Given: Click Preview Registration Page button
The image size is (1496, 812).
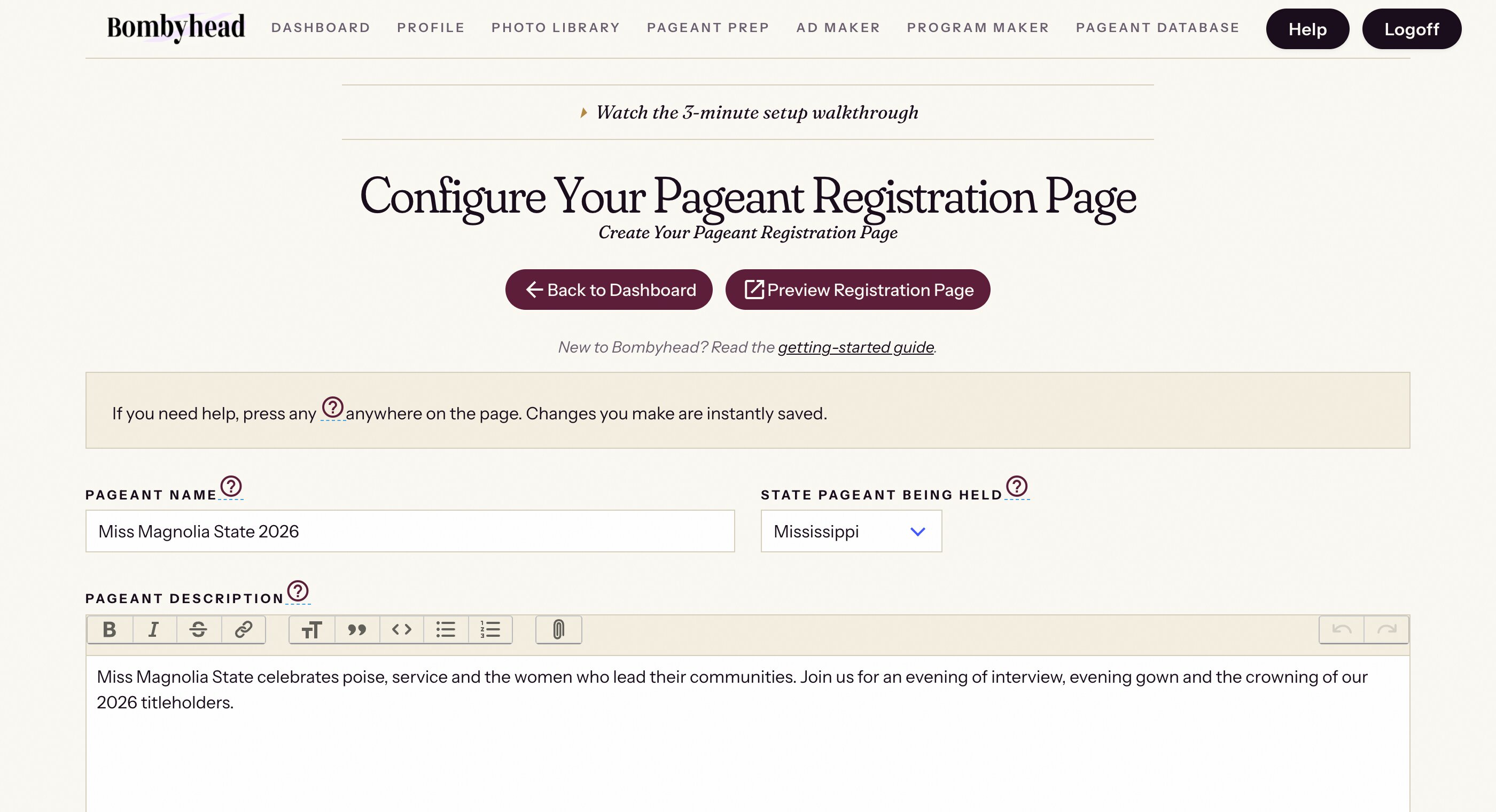Looking at the screenshot, I should pyautogui.click(x=858, y=289).
